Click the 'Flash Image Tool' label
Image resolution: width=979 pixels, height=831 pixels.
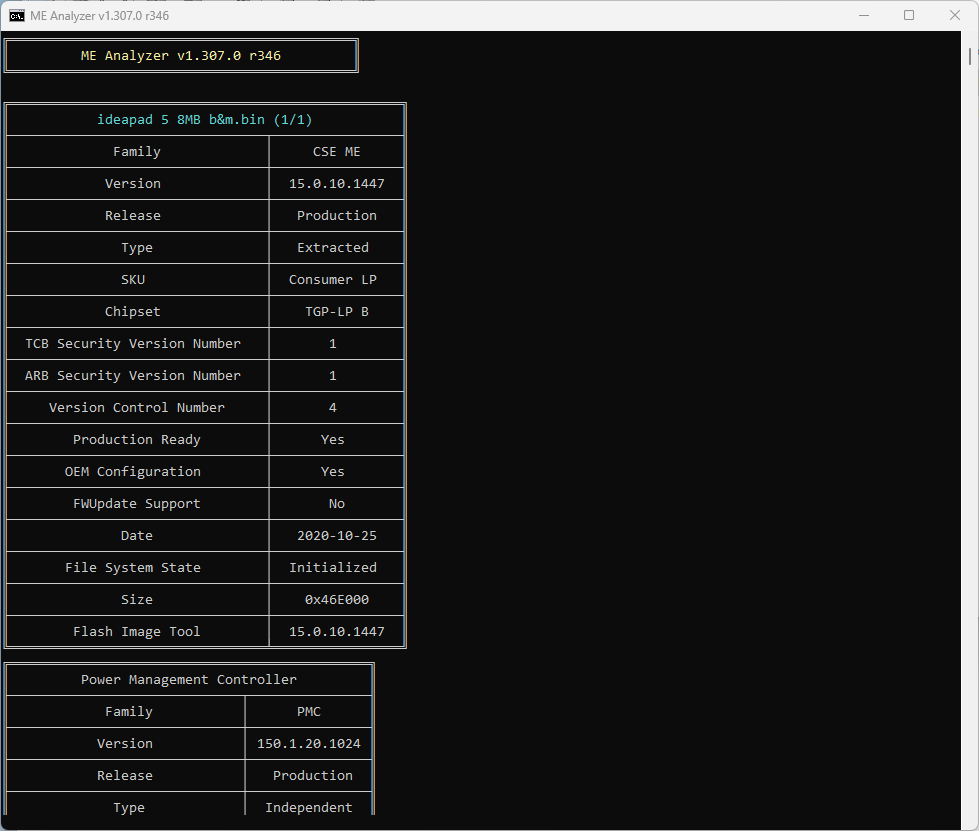(x=137, y=631)
